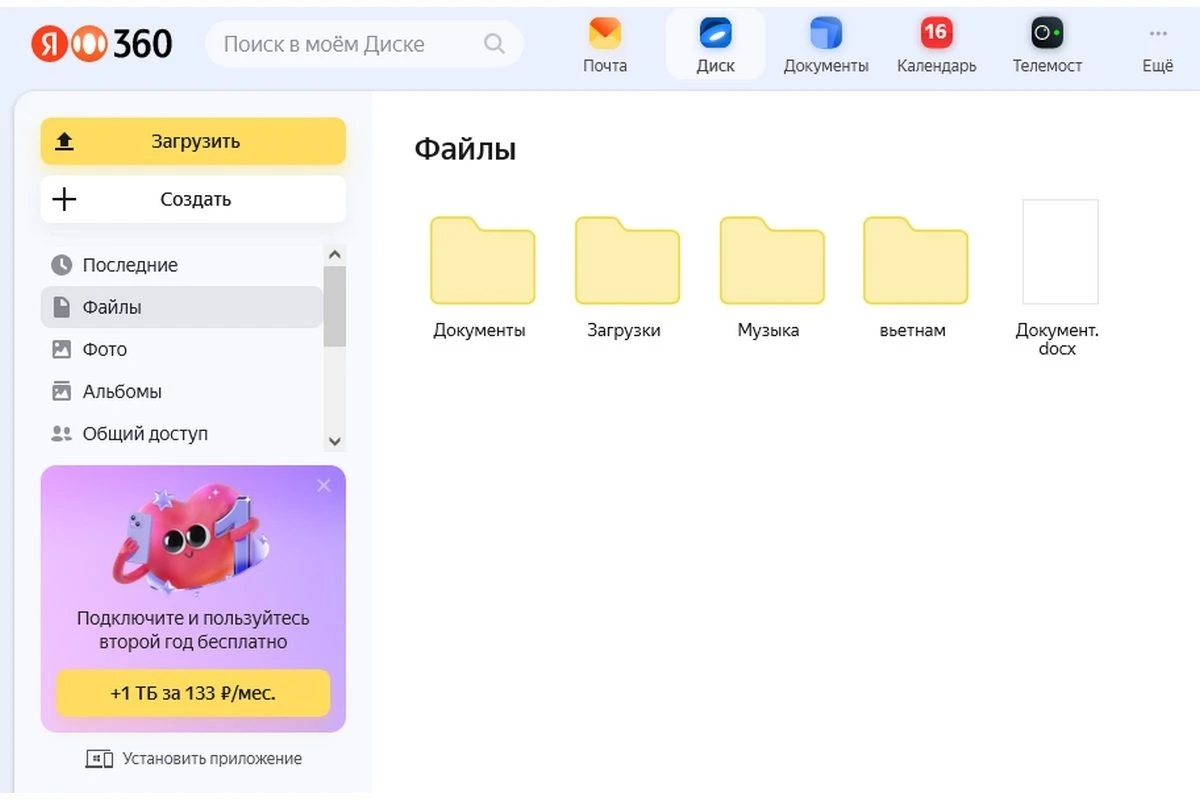Open Общий доступ shared access section

click(181, 434)
